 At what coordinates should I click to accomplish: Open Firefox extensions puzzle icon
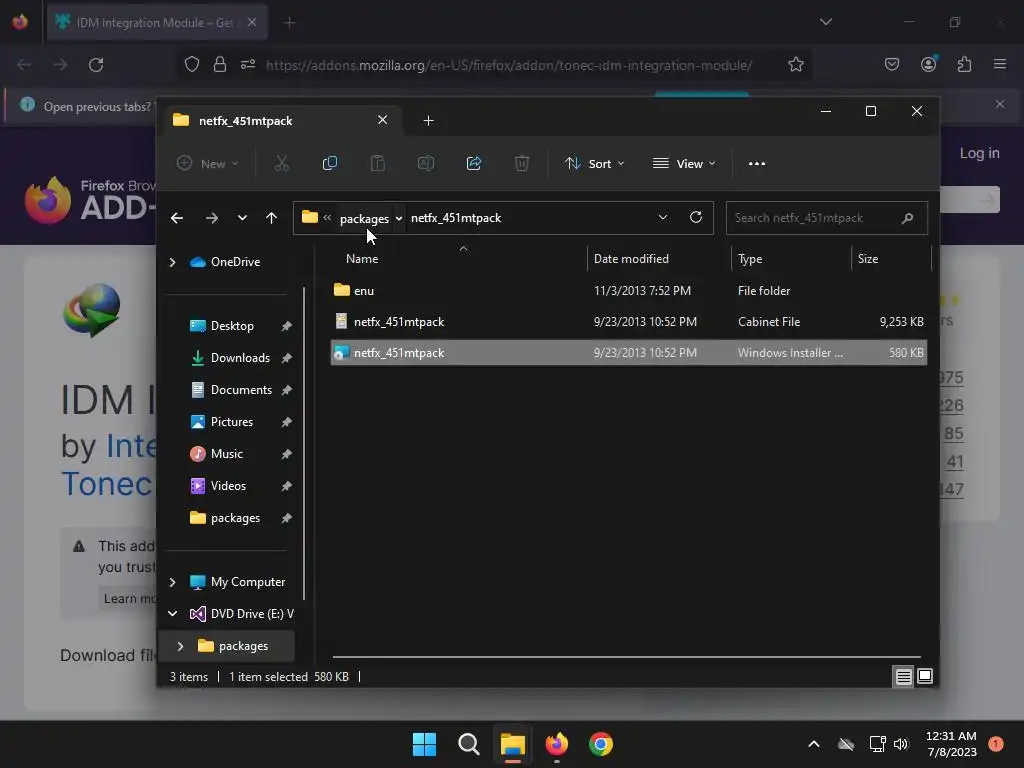click(x=964, y=64)
